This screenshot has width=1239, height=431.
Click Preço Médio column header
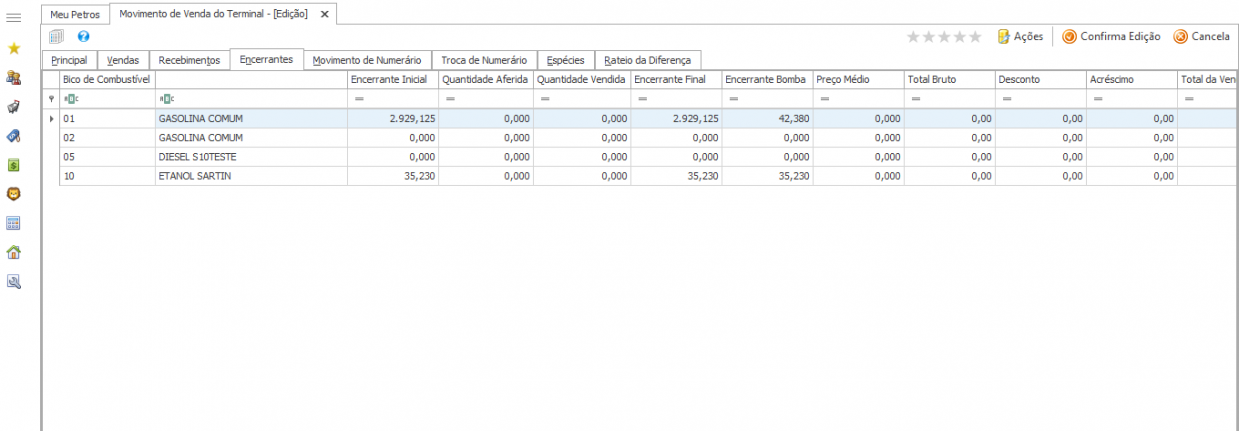click(x=858, y=79)
